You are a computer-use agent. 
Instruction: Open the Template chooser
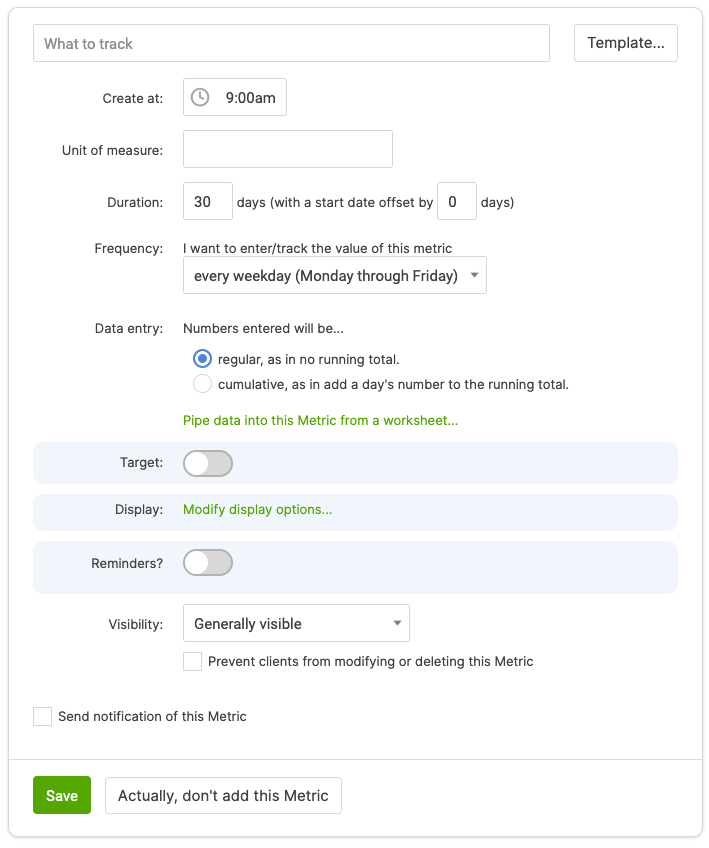(x=625, y=43)
